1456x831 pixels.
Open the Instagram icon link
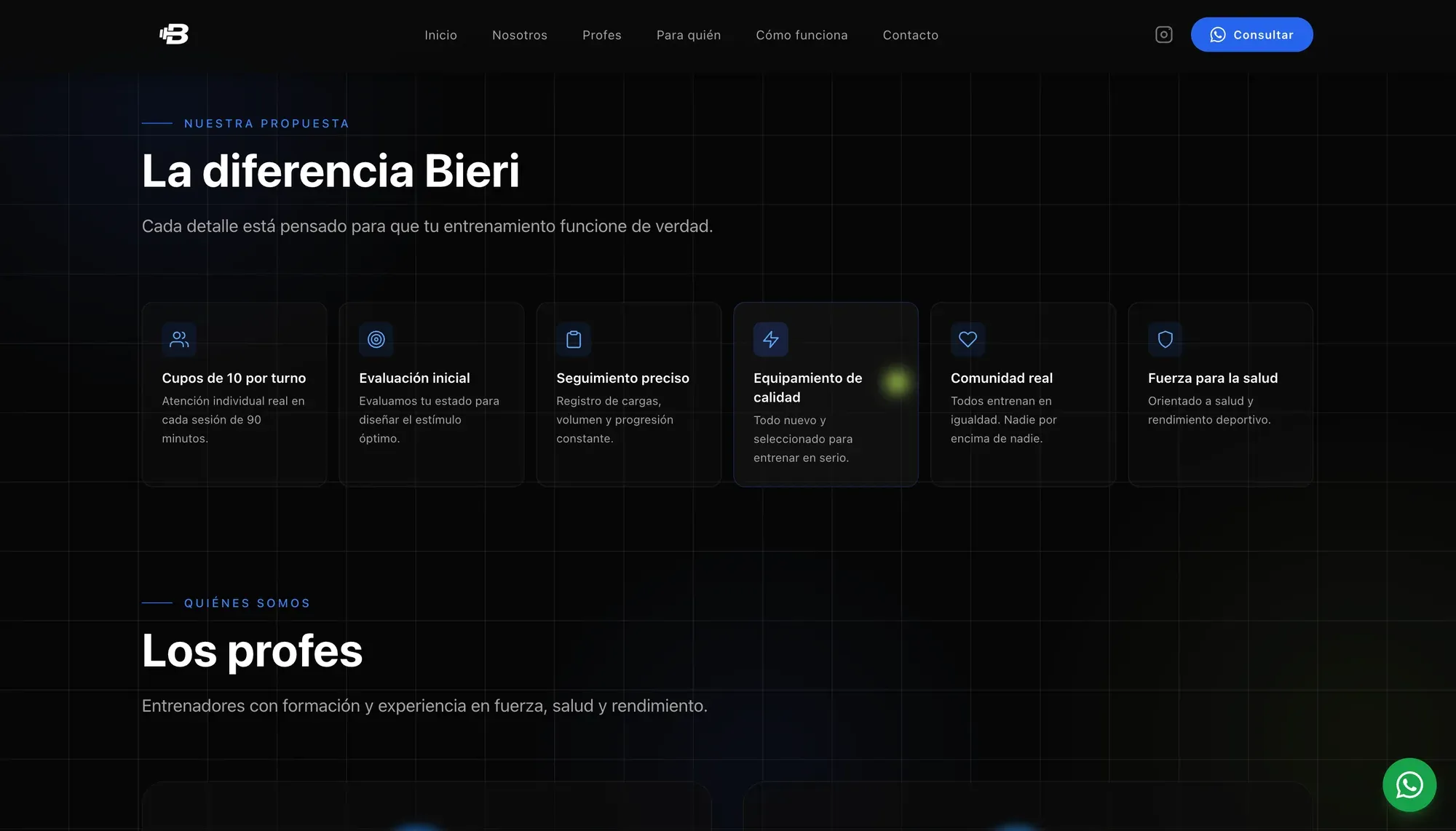click(1163, 34)
